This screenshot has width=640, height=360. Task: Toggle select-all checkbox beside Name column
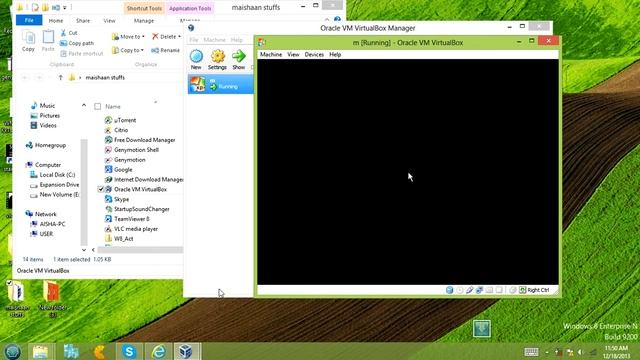[98, 107]
